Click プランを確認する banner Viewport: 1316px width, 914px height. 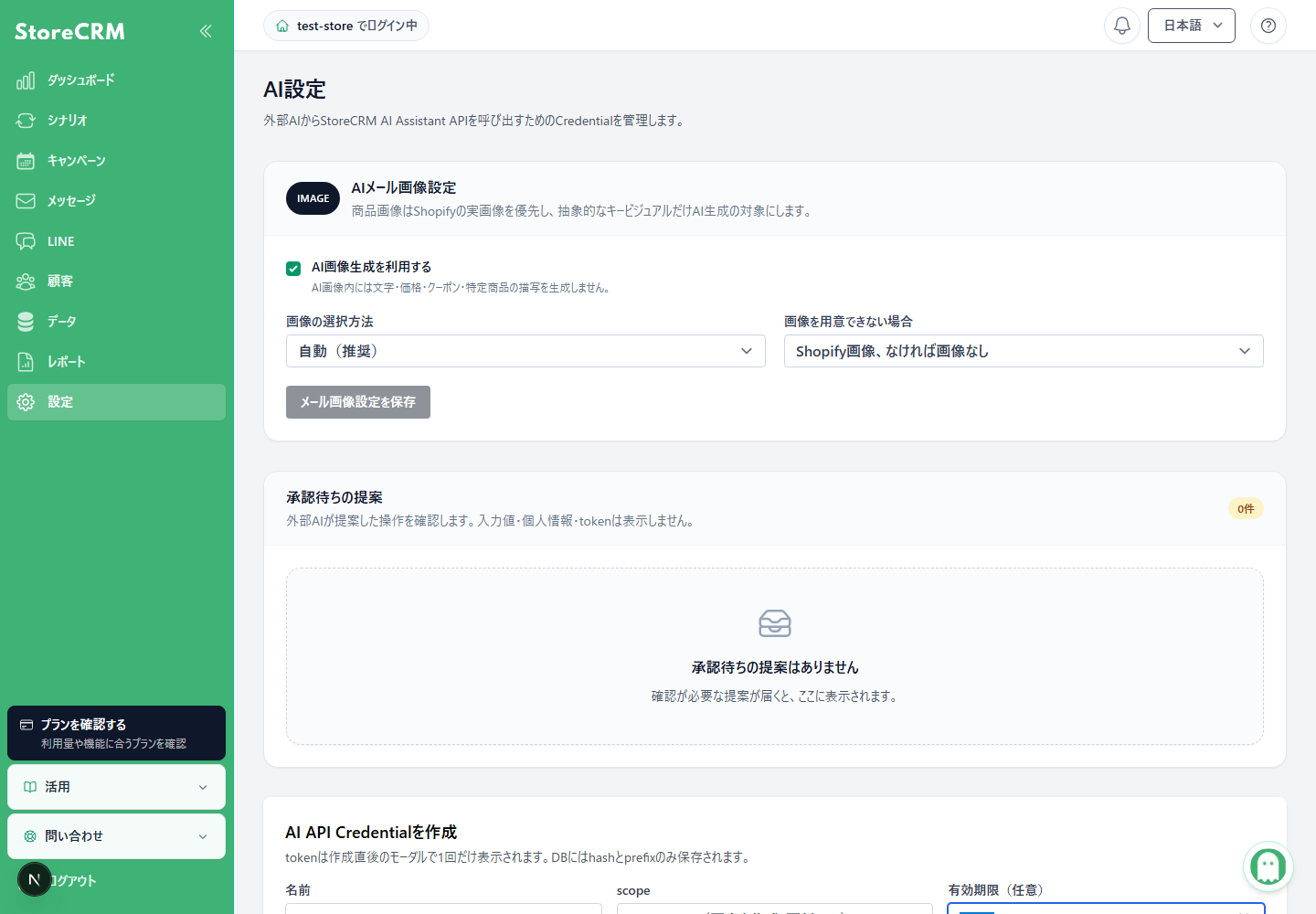(116, 733)
